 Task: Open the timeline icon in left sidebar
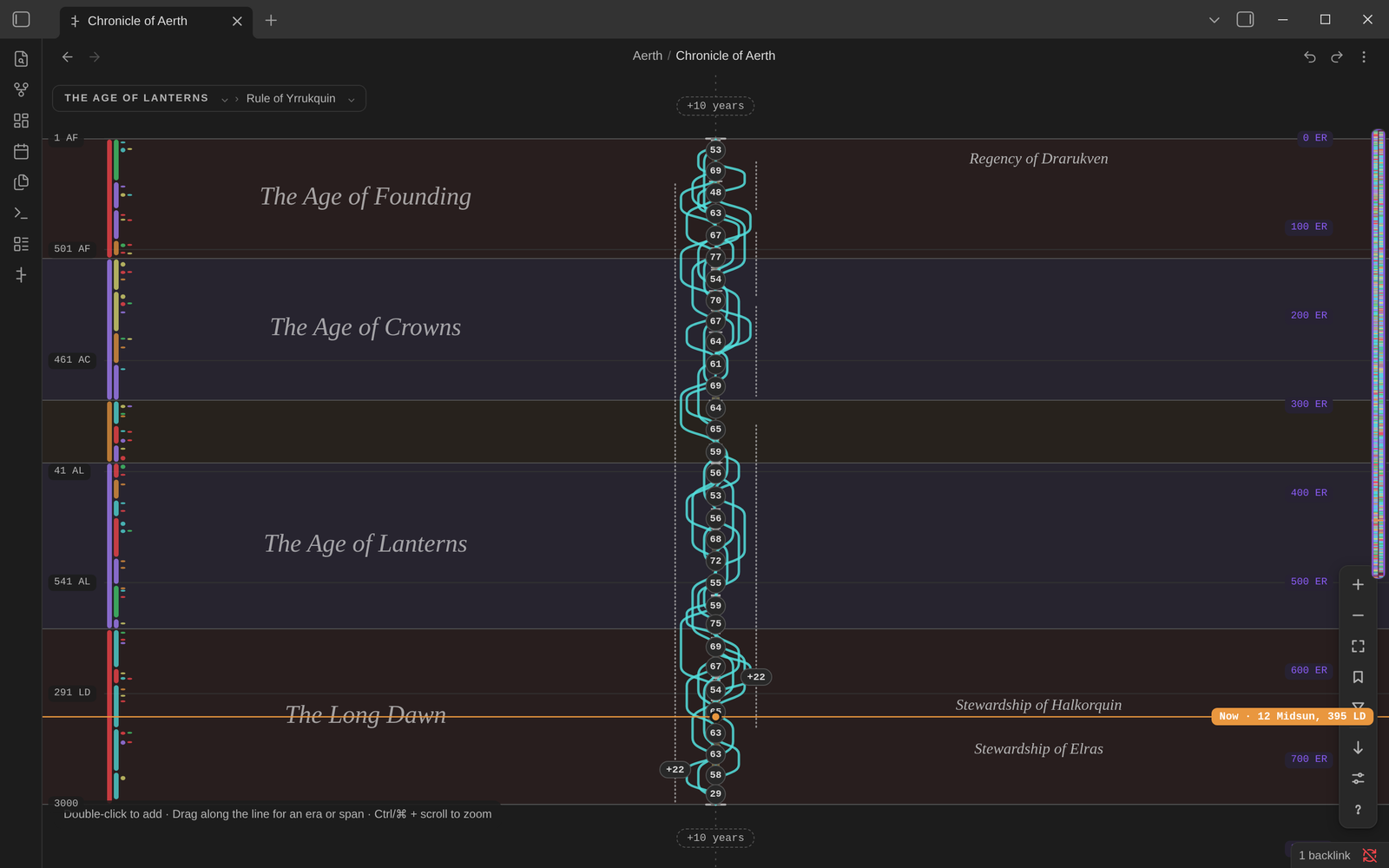tap(22, 275)
